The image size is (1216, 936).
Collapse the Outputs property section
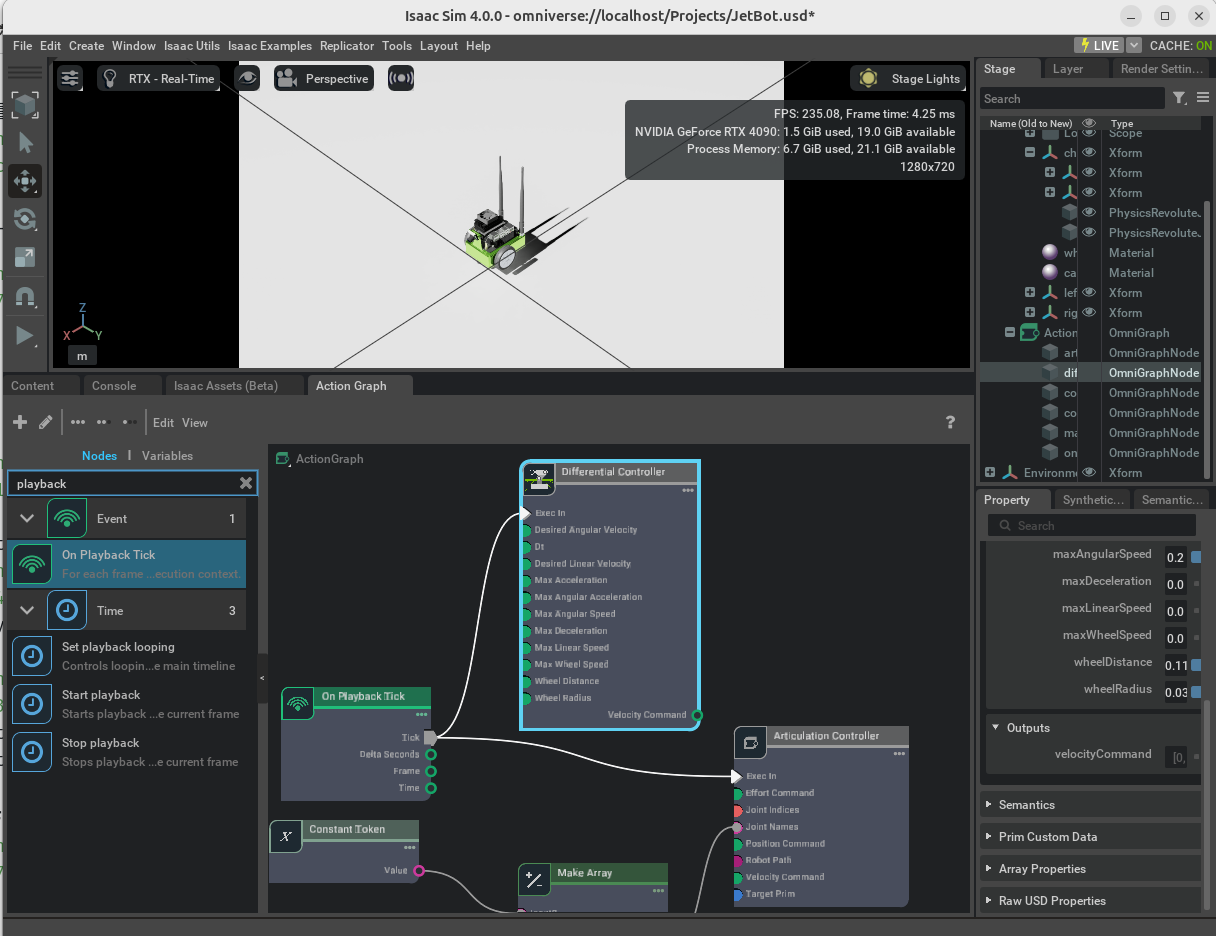[996, 727]
